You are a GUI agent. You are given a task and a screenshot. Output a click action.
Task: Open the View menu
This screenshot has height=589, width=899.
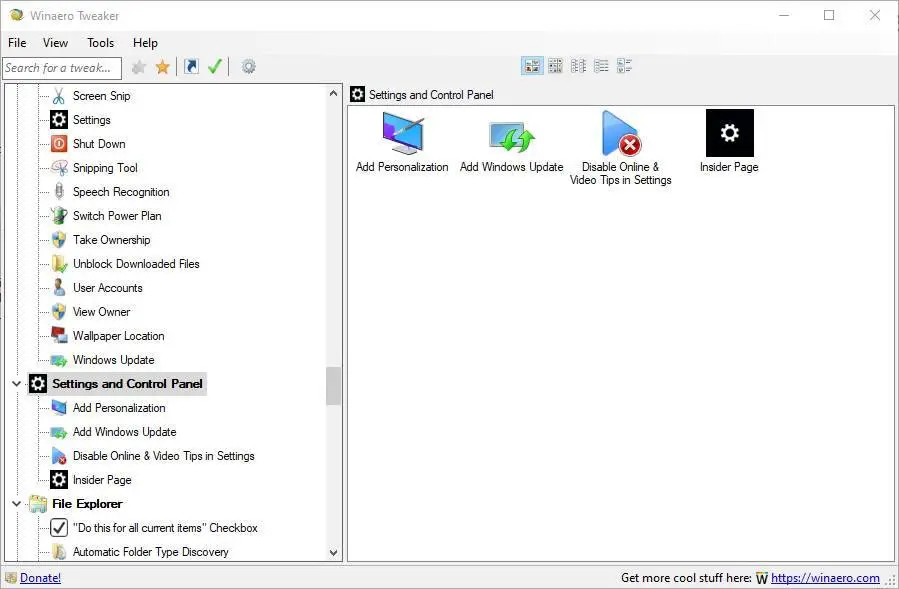(55, 43)
